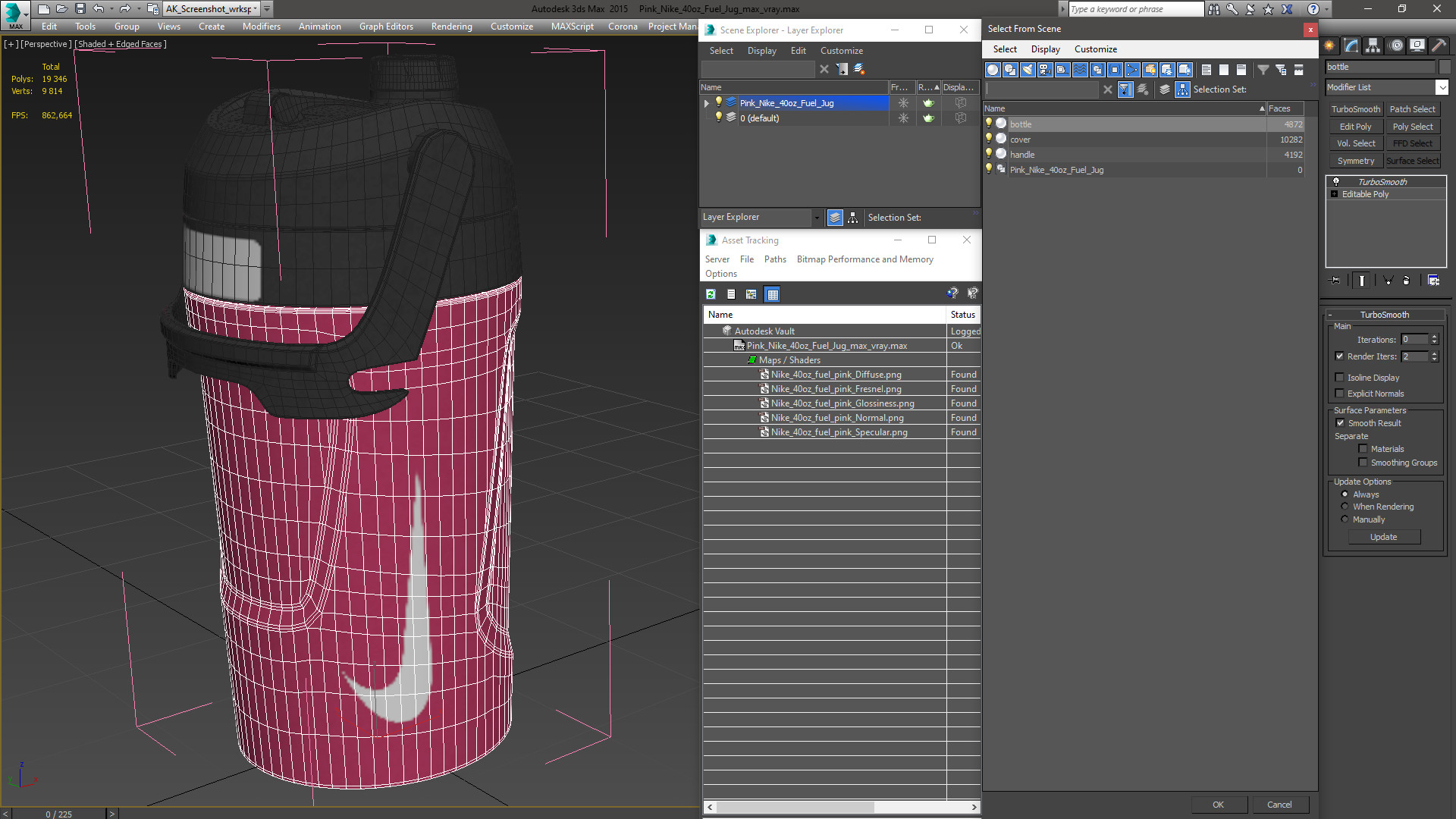Viewport: 1456px width, 819px height.
Task: Click the Select All list icon
Action: [x=1207, y=70]
